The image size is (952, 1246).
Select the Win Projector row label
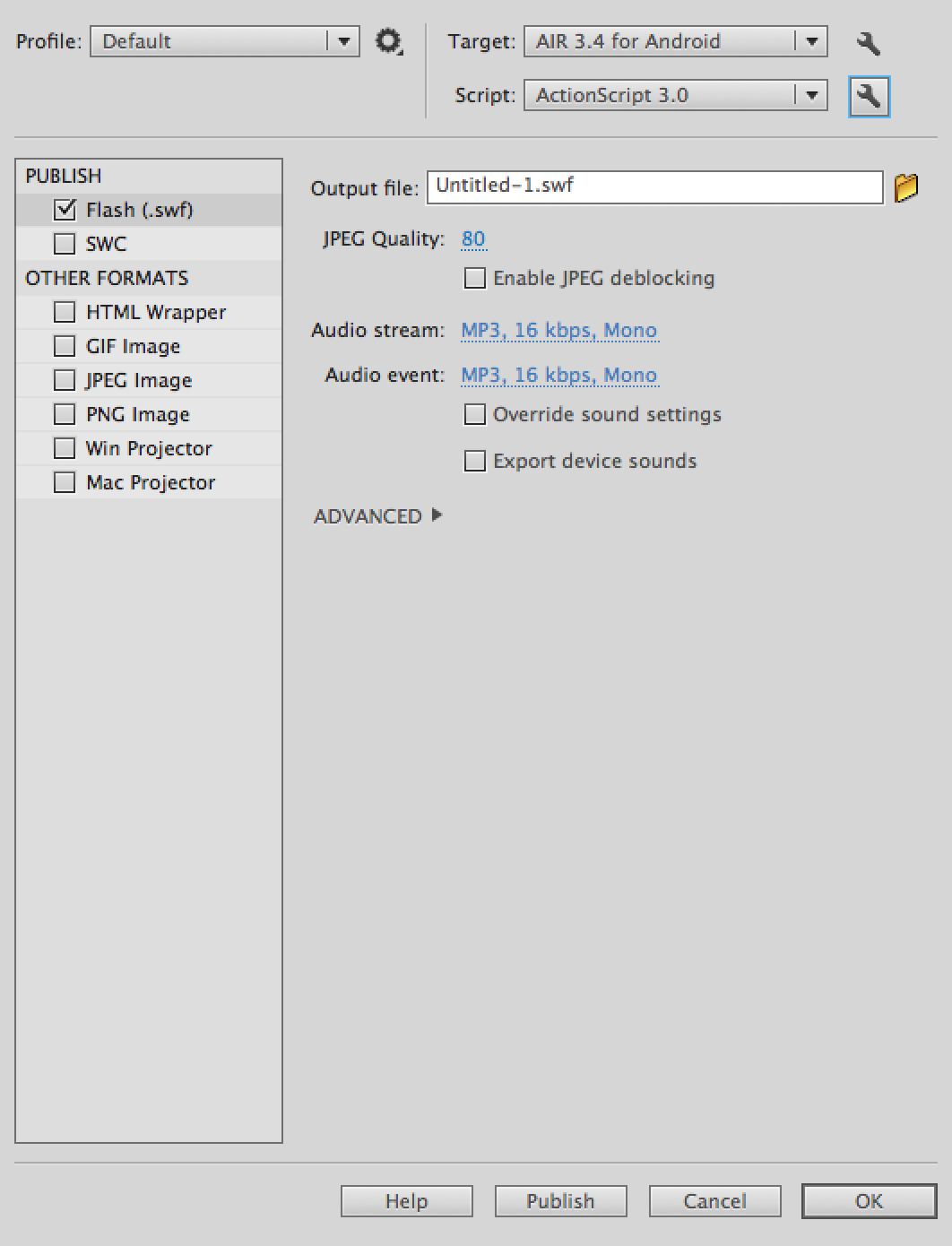click(x=149, y=448)
